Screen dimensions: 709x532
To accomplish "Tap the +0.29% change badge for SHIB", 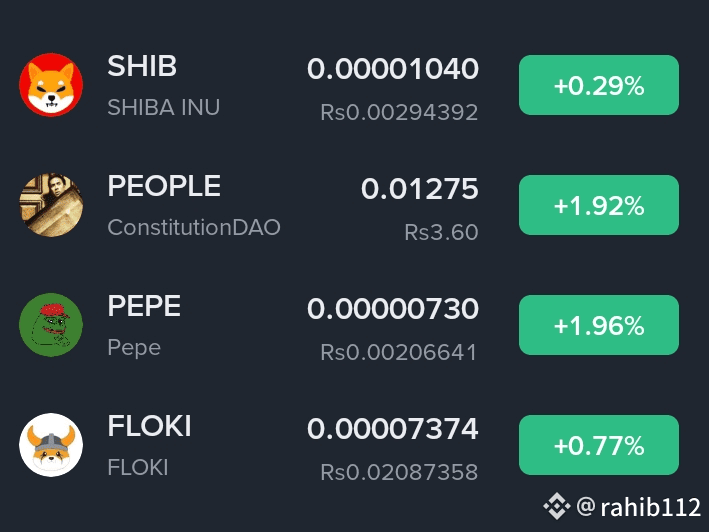I will coord(599,85).
